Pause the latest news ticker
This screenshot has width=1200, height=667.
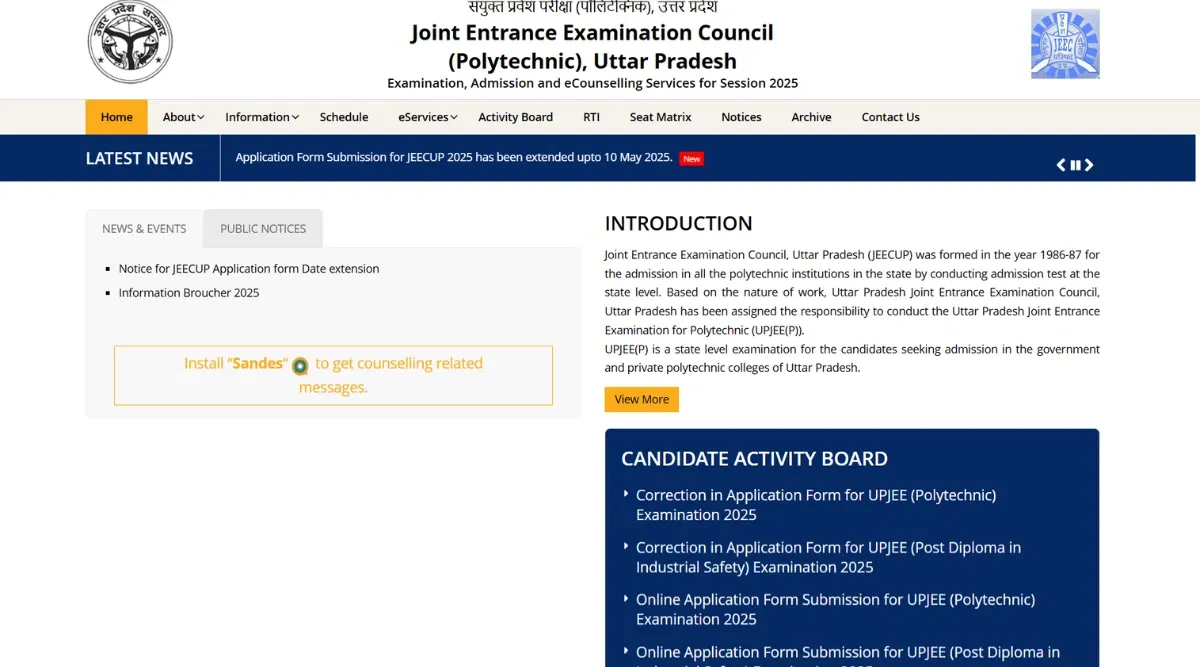[1076, 165]
